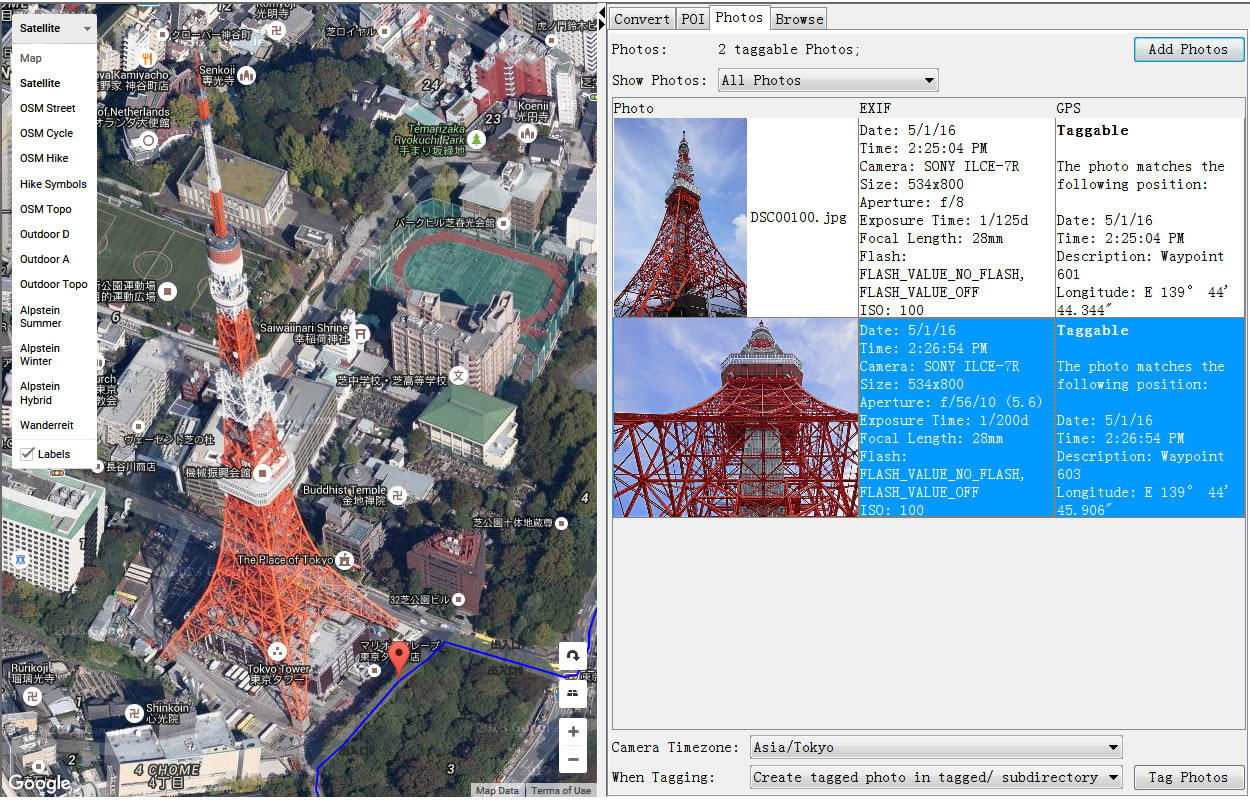Click the Saiwaiinari Shrine POI icon

[x=362, y=333]
